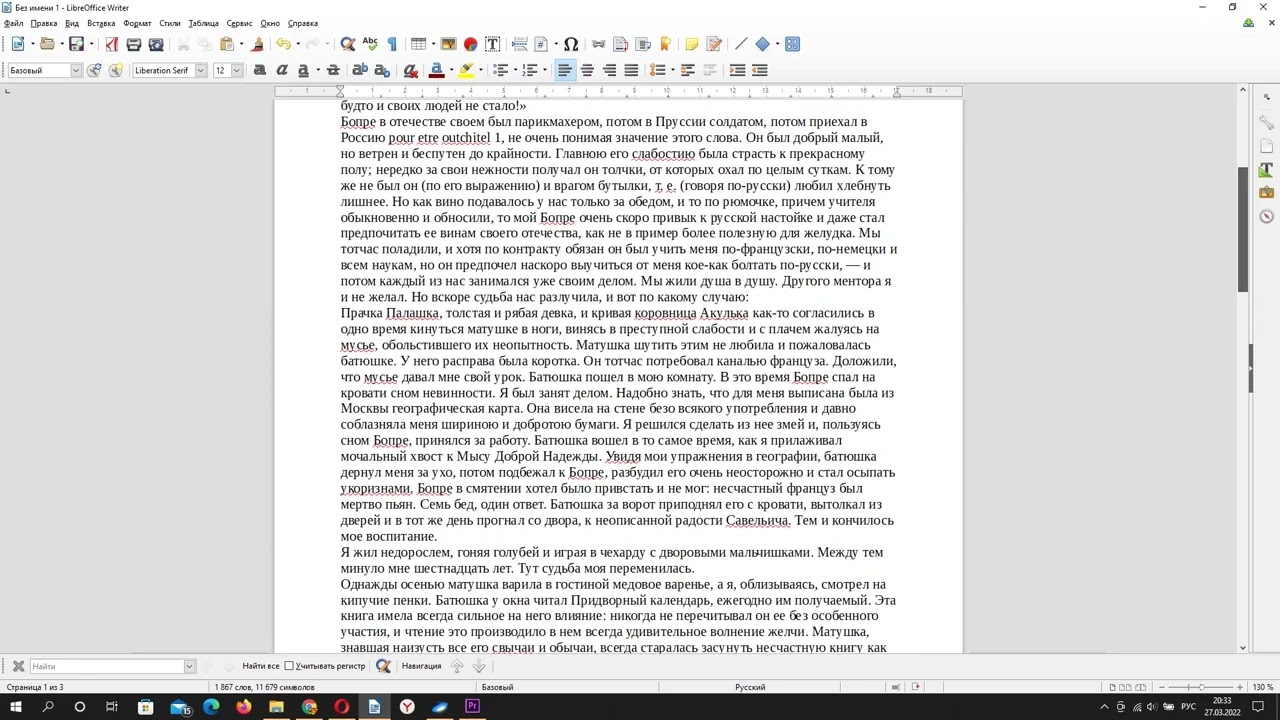Open Liberation Serif font name dropdown
The image size is (1280, 720).
(201, 70)
